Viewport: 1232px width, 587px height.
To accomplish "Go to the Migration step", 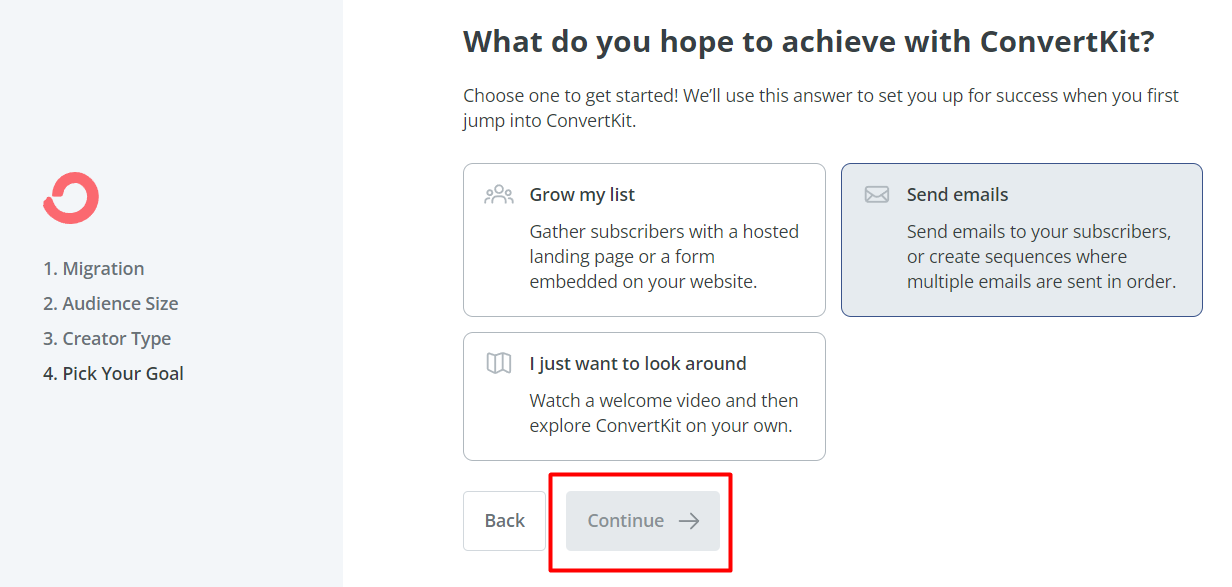I will 93,268.
